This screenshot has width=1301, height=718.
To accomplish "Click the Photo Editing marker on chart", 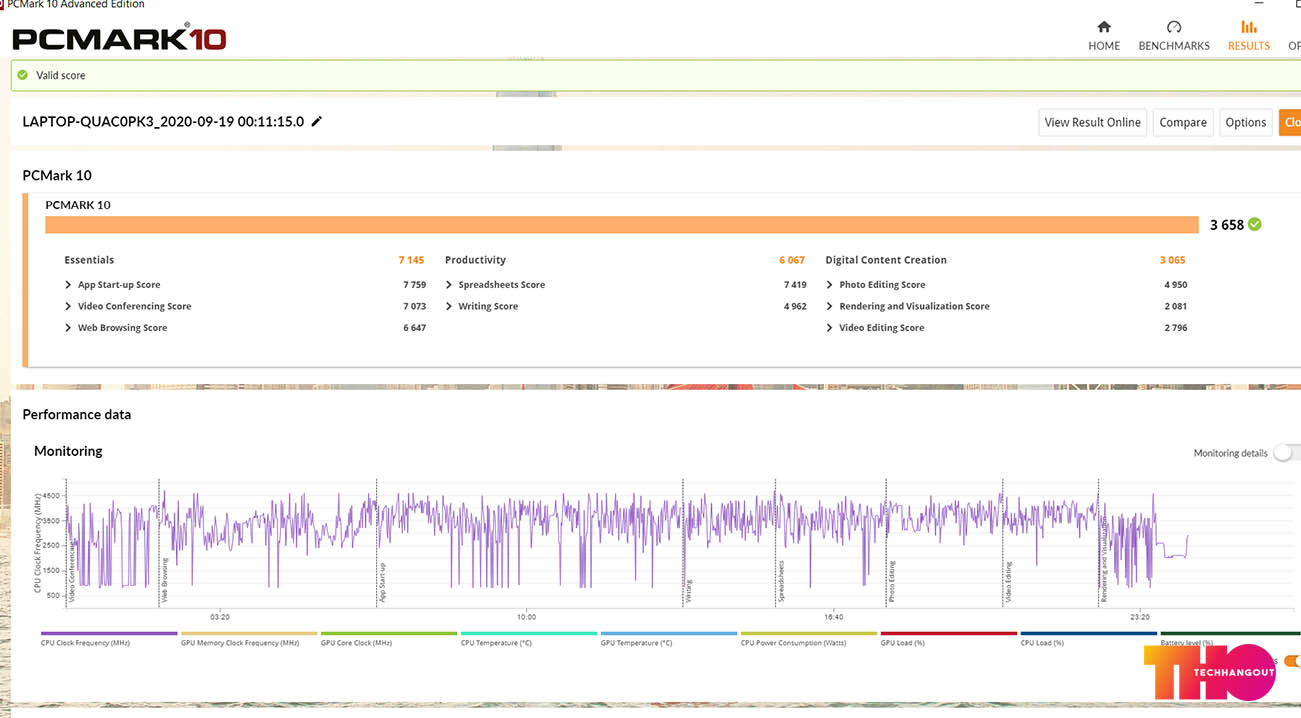I will coord(891,581).
